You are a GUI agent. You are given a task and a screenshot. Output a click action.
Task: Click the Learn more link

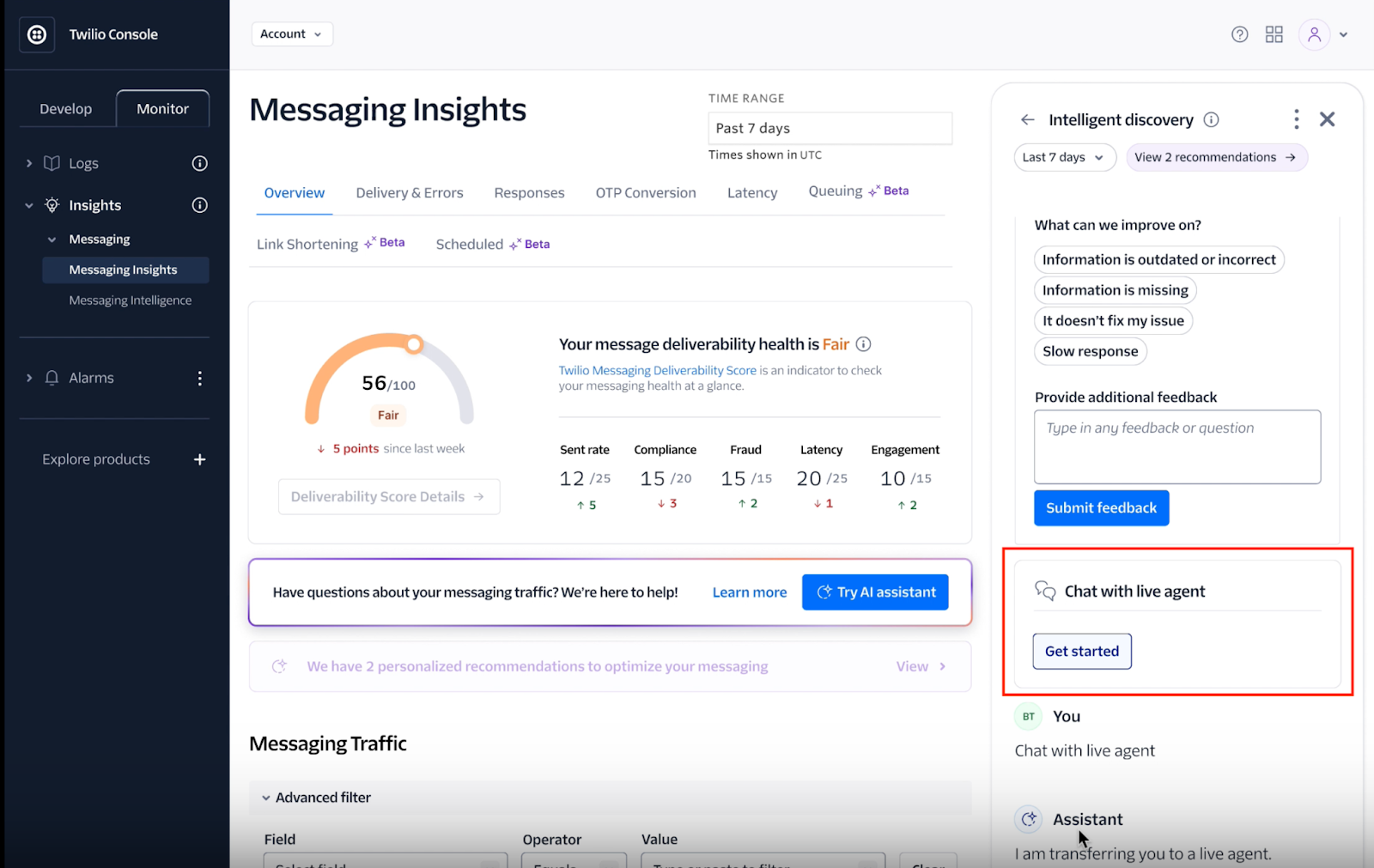750,592
